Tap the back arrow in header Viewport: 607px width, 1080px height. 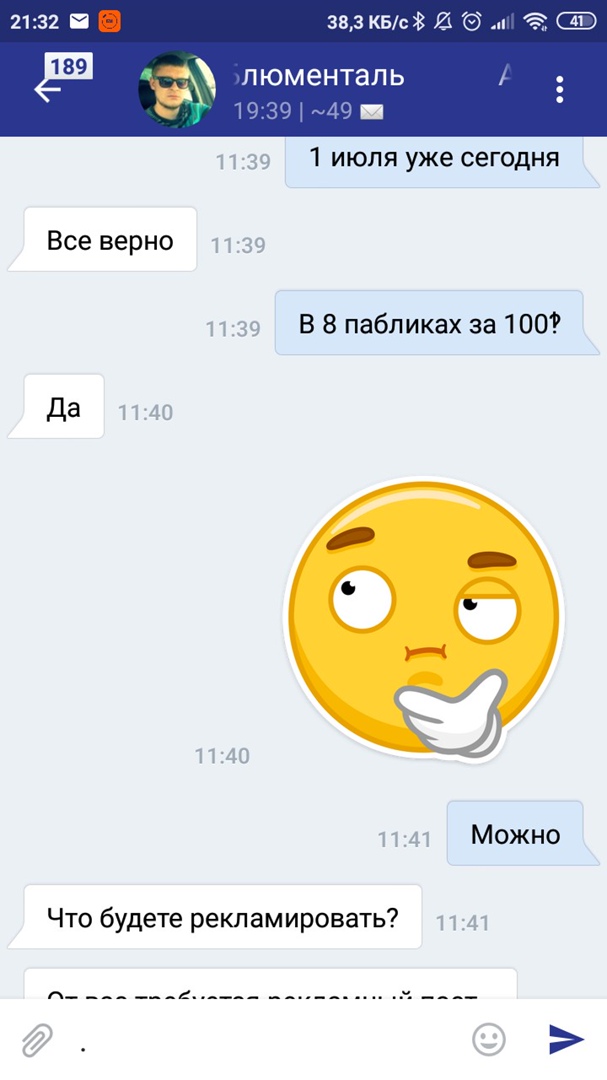click(x=47, y=90)
